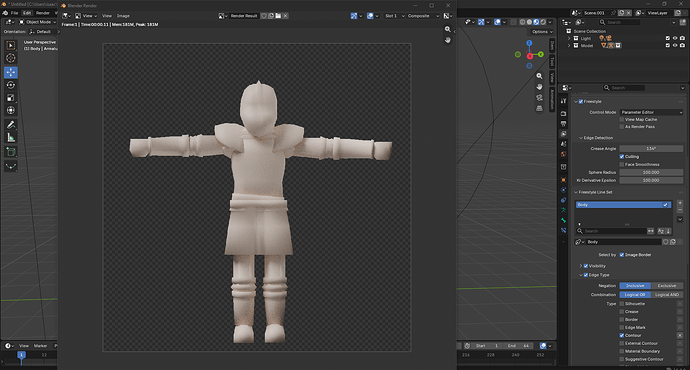This screenshot has width=690, height=370.
Task: Open the View Layer properties tab icon
Action: (564, 134)
